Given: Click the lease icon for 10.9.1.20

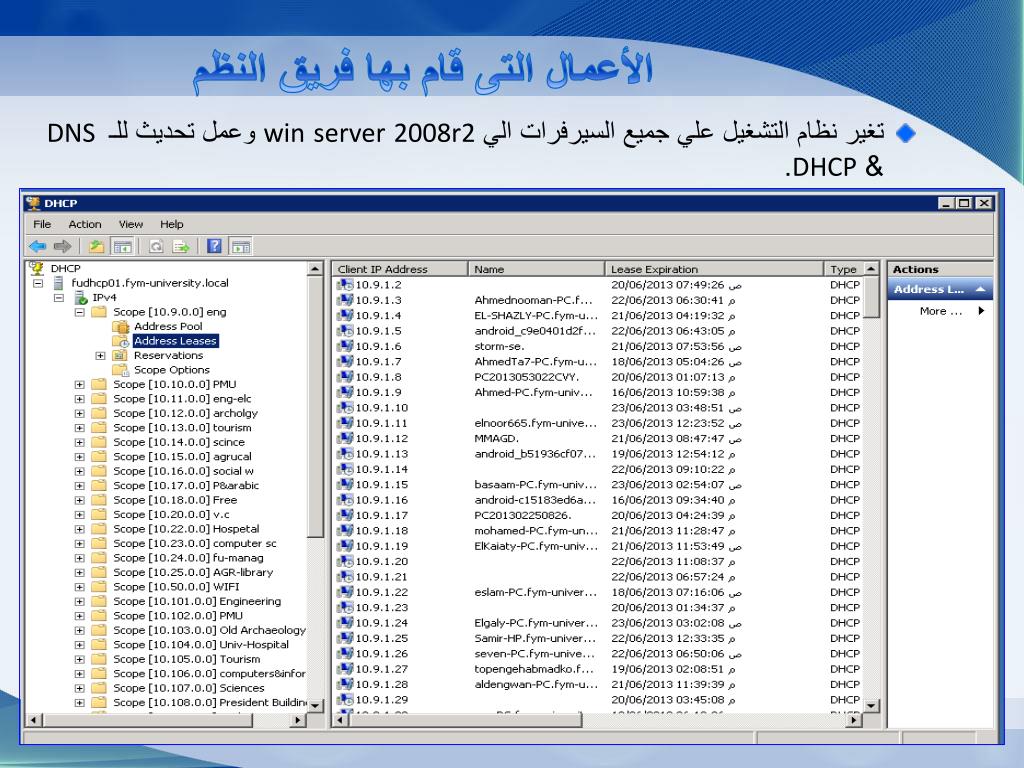Looking at the screenshot, I should tap(344, 561).
